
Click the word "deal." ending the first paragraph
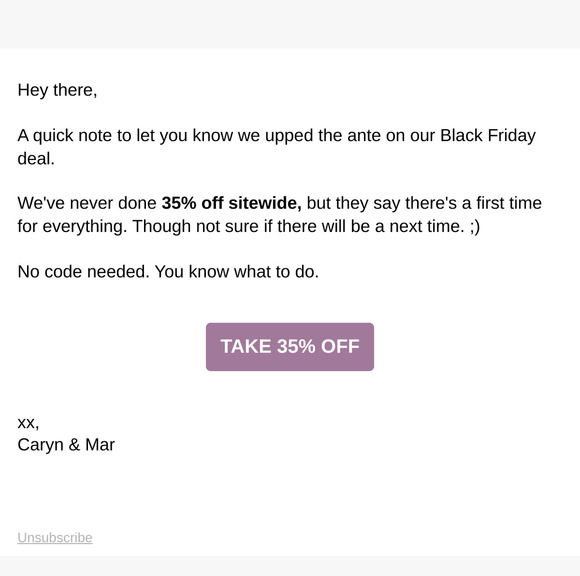tap(36, 158)
